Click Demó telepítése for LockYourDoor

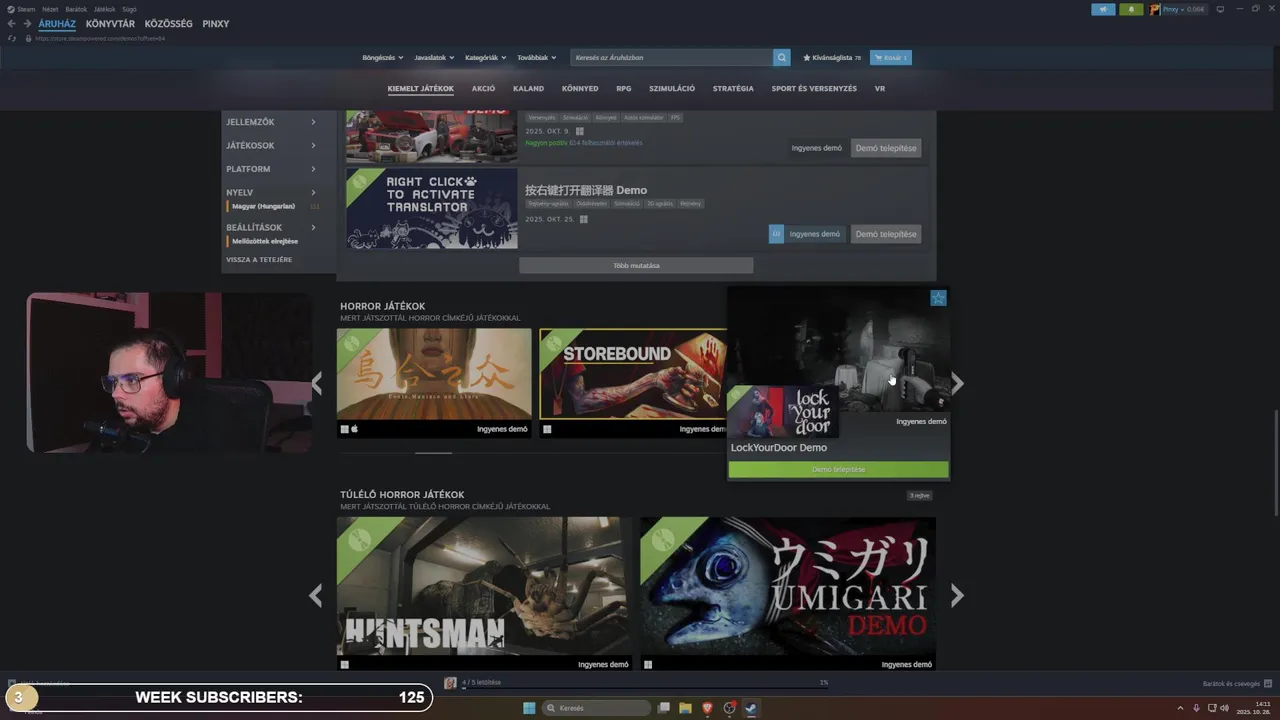tap(838, 469)
